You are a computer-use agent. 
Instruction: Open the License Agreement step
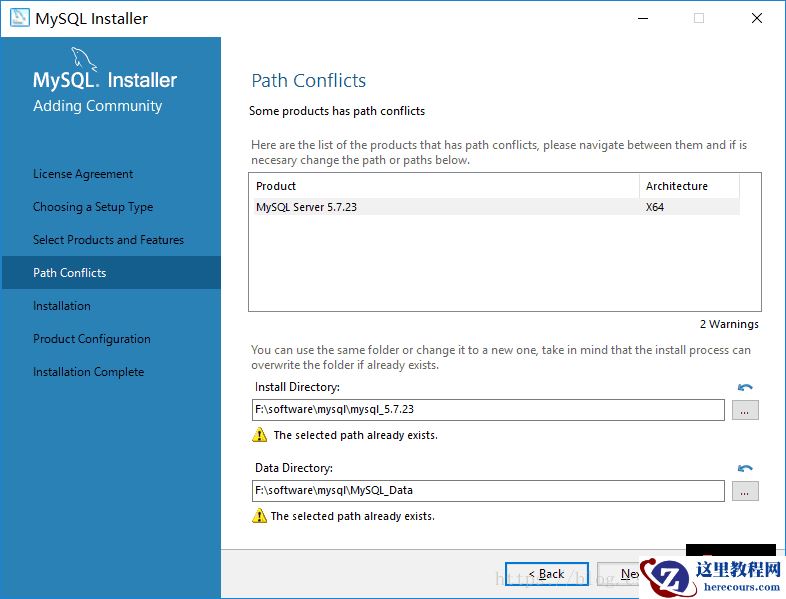coord(83,174)
